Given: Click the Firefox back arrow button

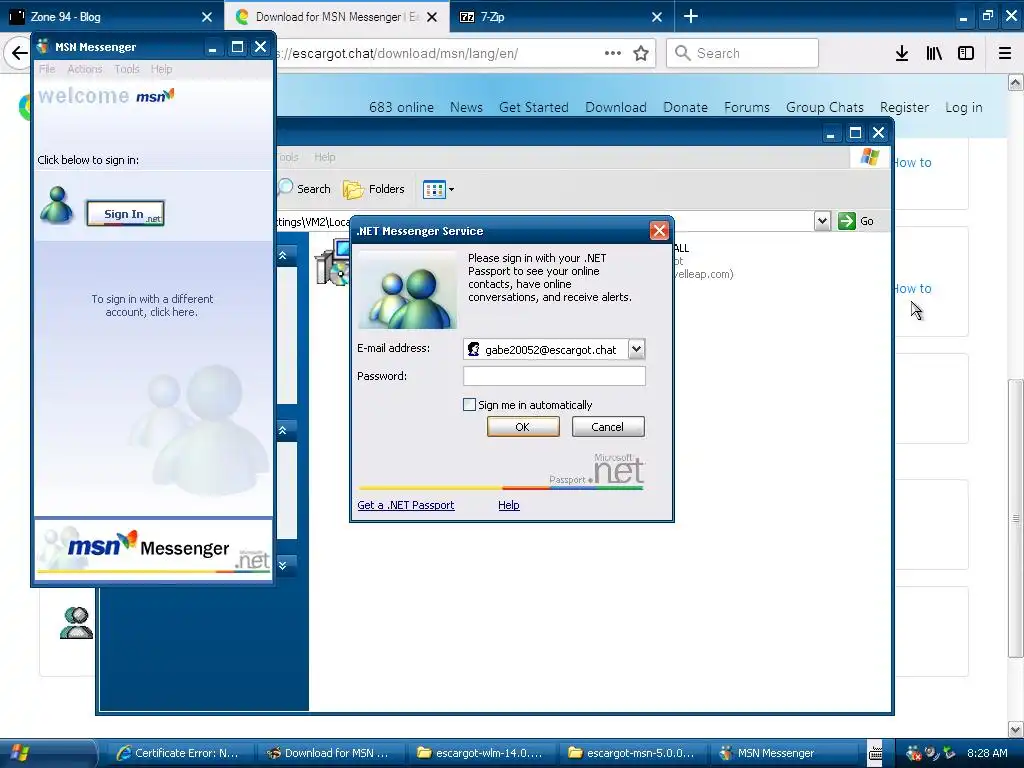Looking at the screenshot, I should [18, 54].
